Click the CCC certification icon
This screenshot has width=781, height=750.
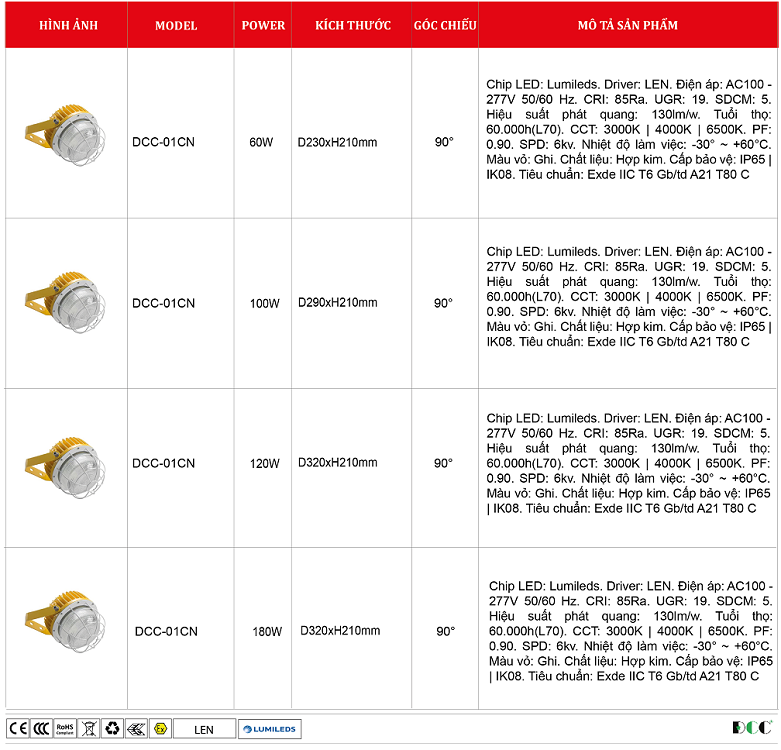[41, 728]
